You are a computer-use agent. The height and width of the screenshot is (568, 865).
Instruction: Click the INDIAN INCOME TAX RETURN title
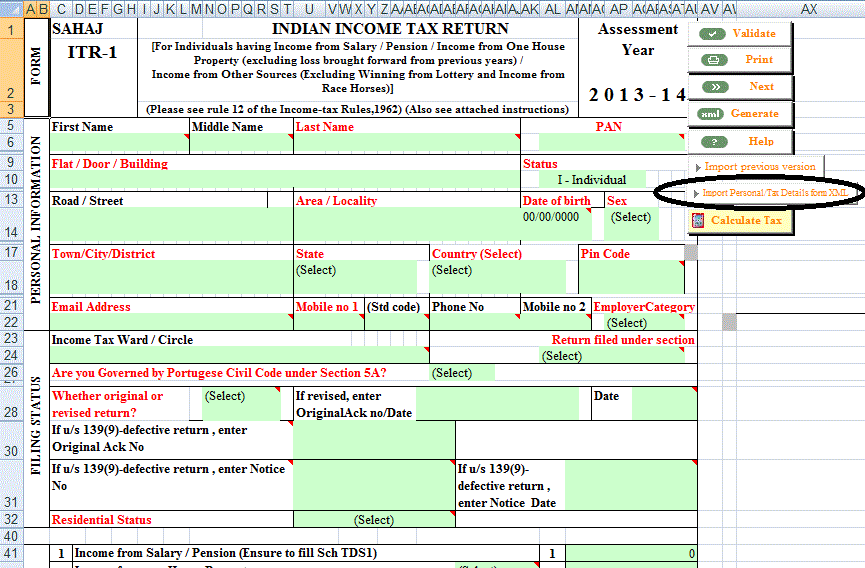click(390, 29)
